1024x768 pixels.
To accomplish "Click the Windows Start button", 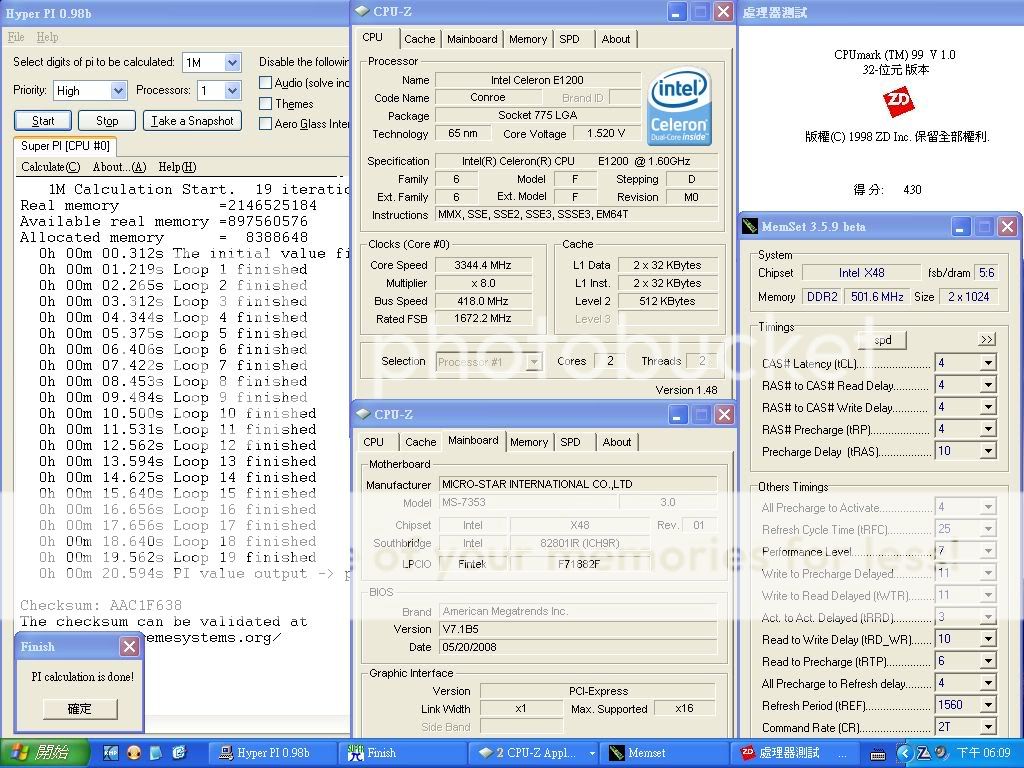I will coord(38,753).
